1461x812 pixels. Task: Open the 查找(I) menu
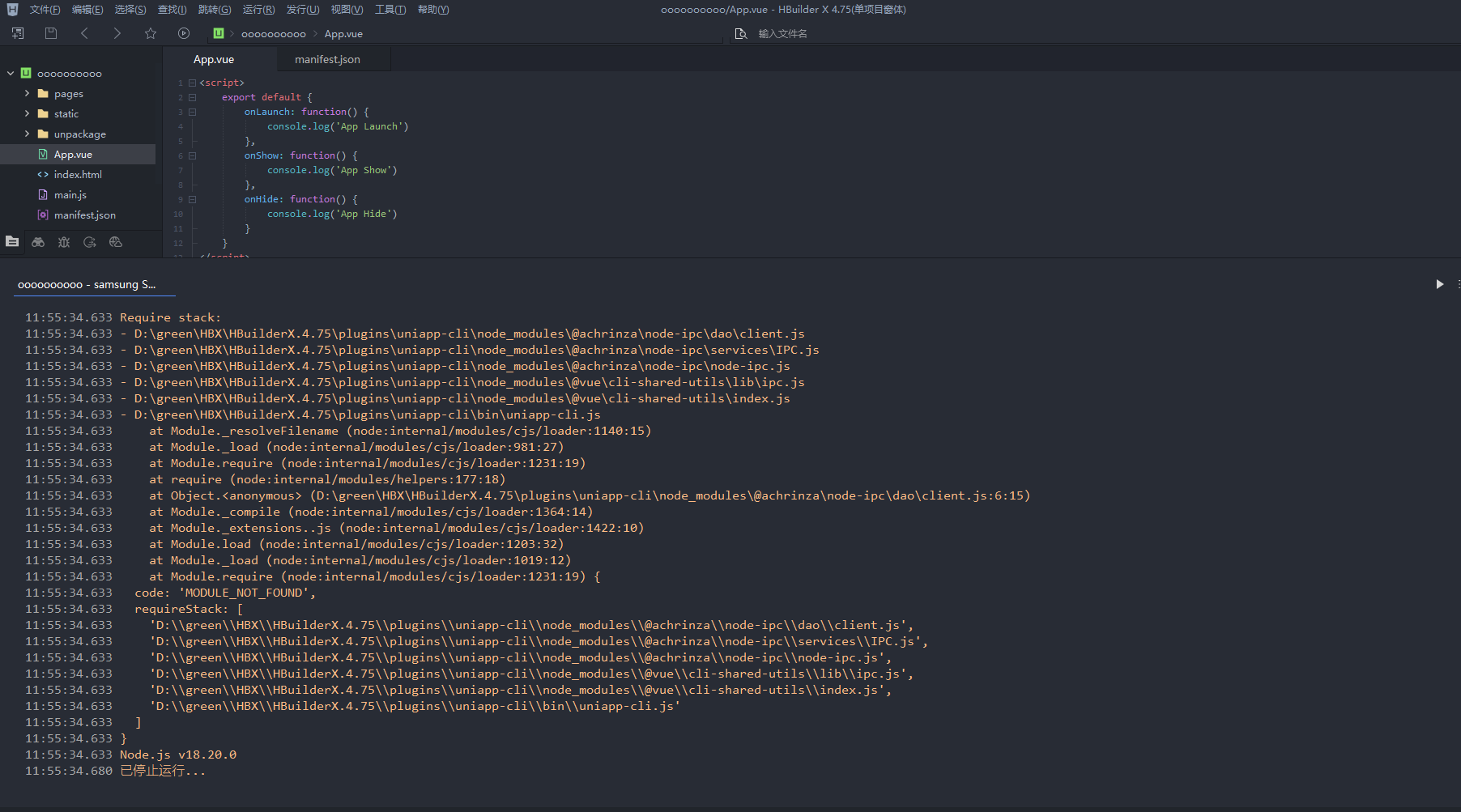point(172,10)
